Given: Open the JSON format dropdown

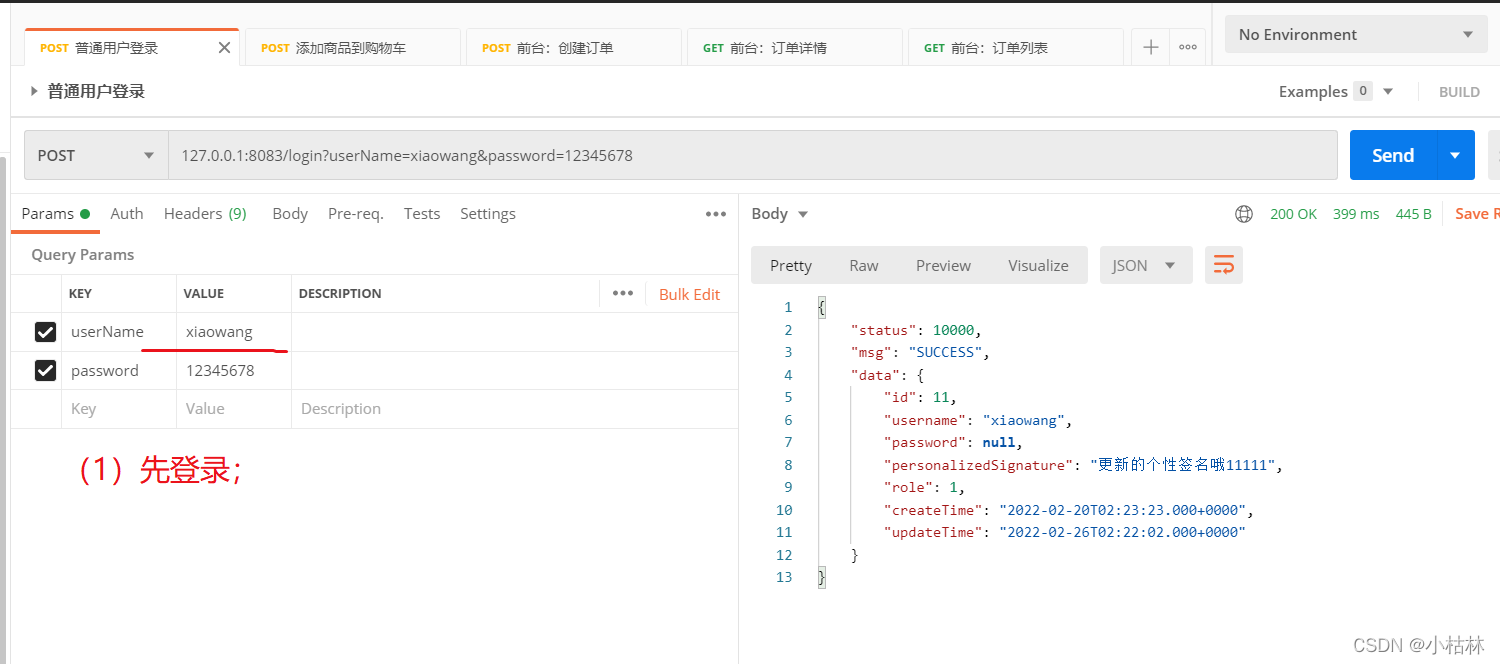Looking at the screenshot, I should [1146, 265].
